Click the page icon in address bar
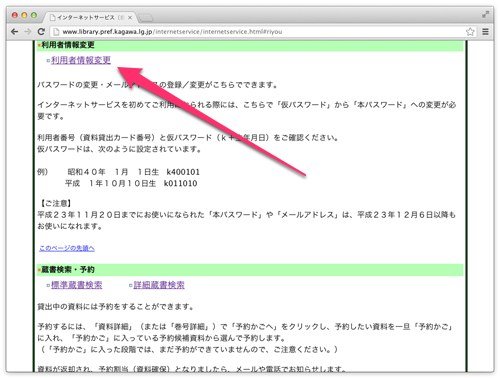Viewport: 500px width, 378px height. [56, 32]
